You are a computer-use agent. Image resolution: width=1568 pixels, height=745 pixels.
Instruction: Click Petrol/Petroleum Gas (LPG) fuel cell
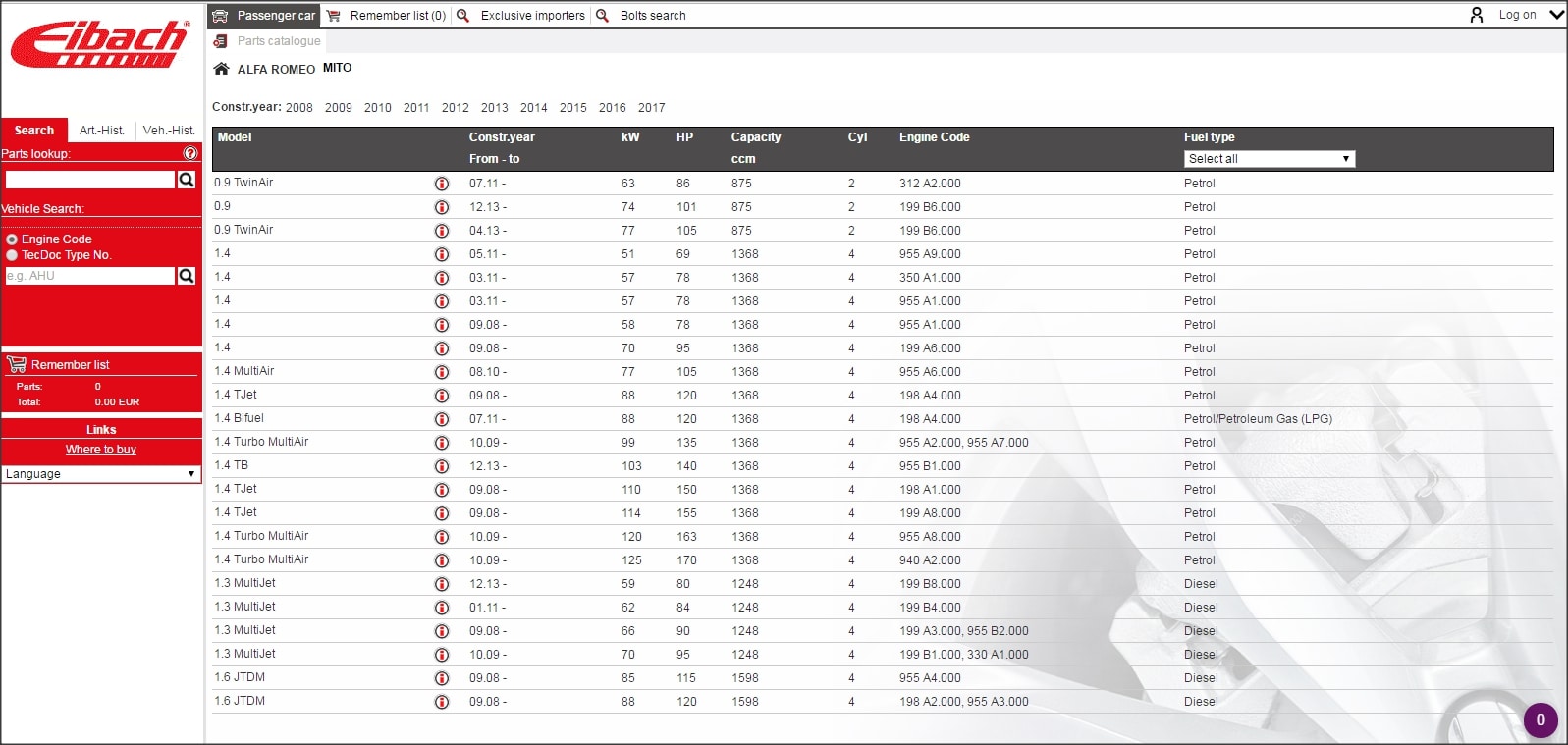(x=1258, y=419)
